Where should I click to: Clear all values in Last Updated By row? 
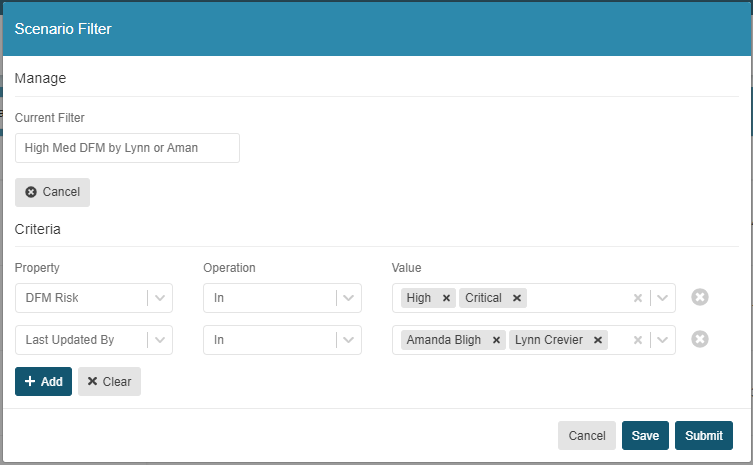point(638,340)
